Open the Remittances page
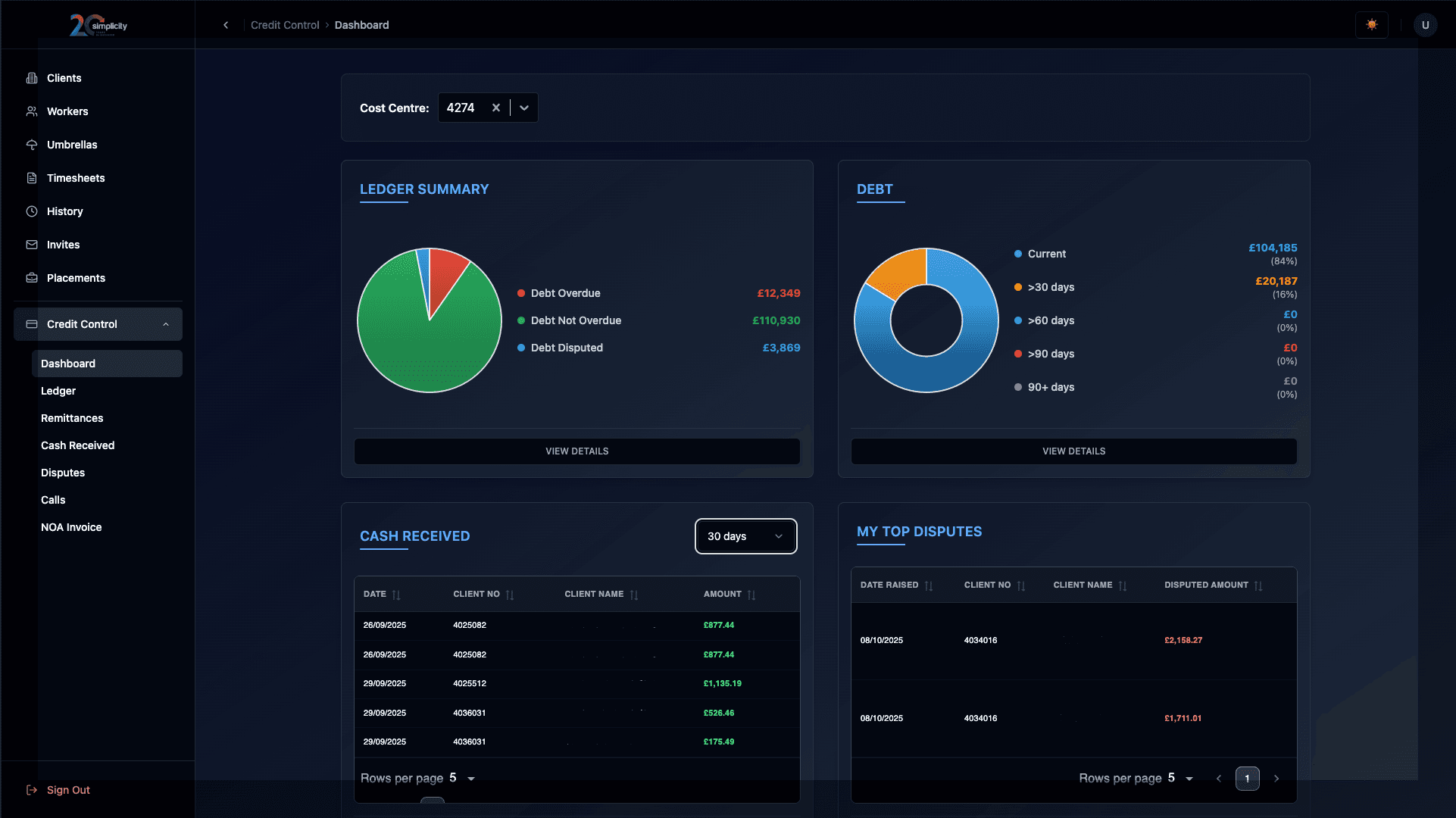1456x818 pixels. 71,418
